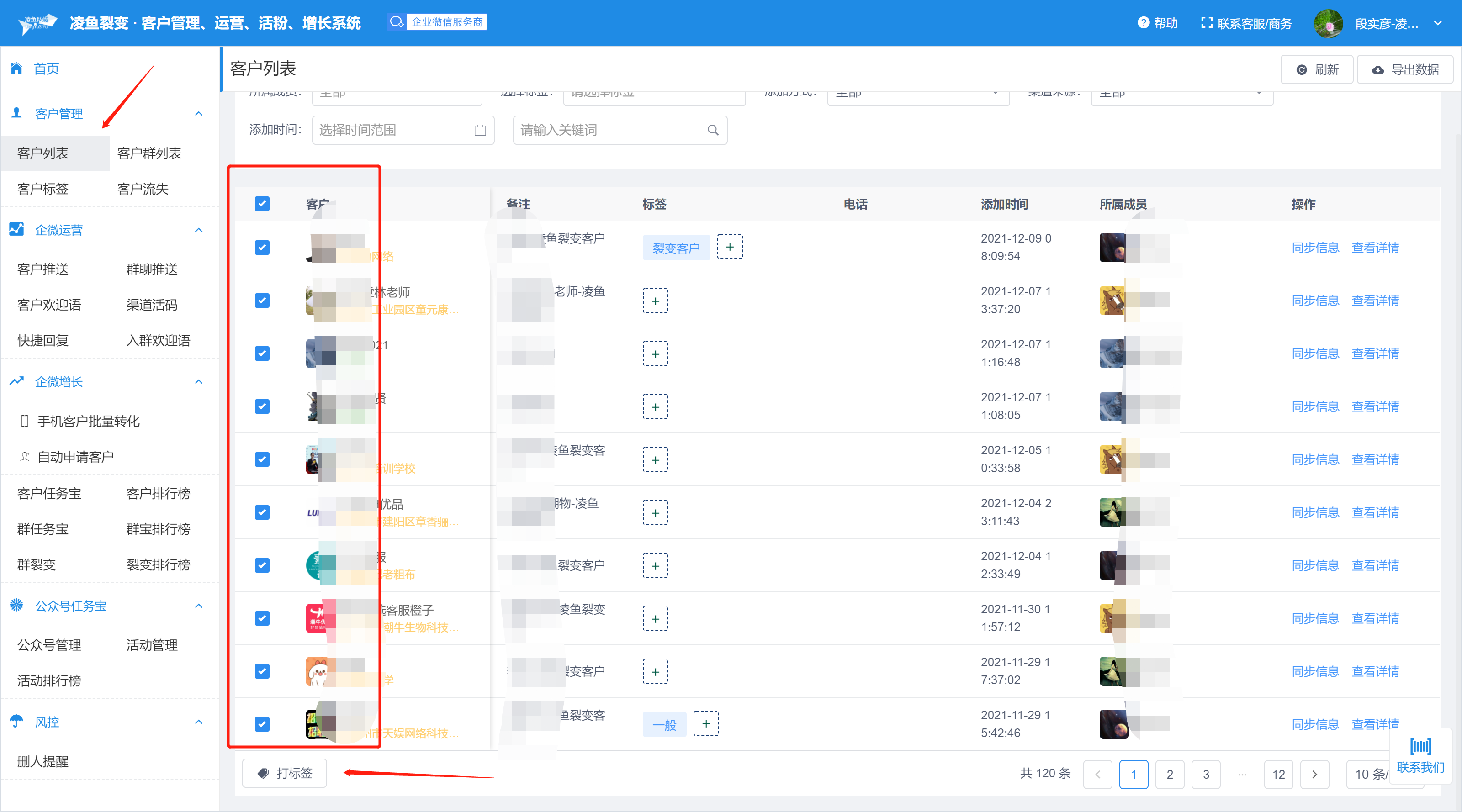The width and height of the screenshot is (1462, 812).
Task: Click the plus tag icon next to 一般 tag
Action: click(705, 723)
